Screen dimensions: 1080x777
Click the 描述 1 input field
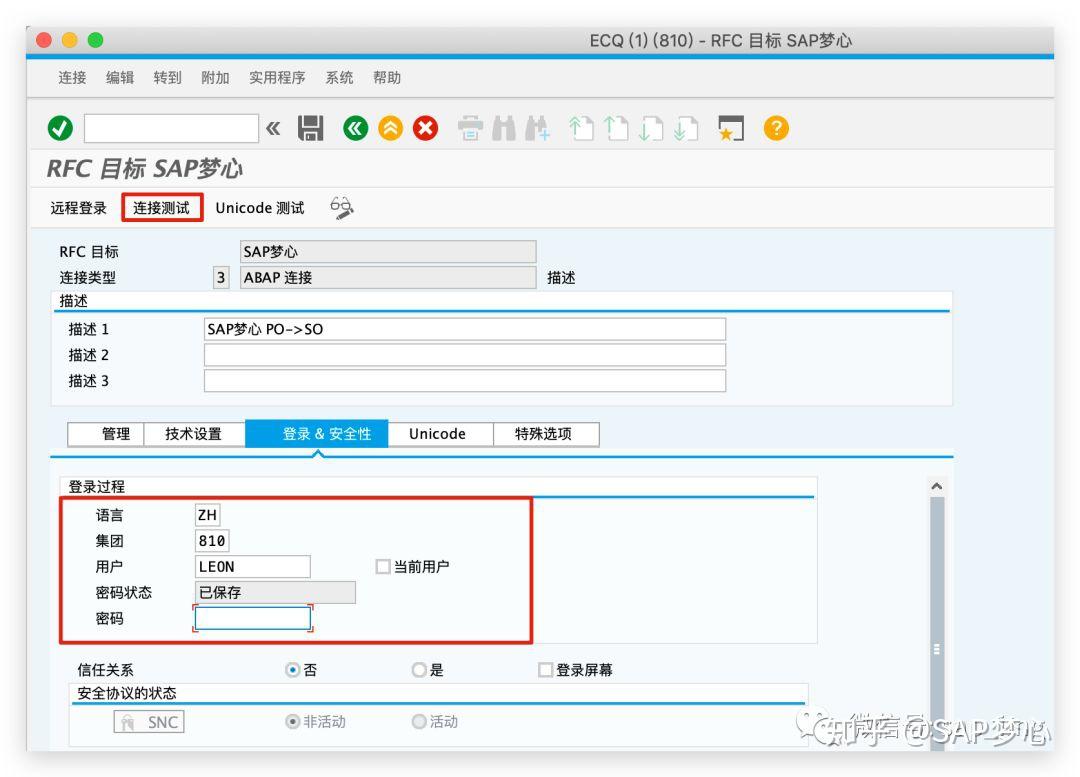click(465, 329)
